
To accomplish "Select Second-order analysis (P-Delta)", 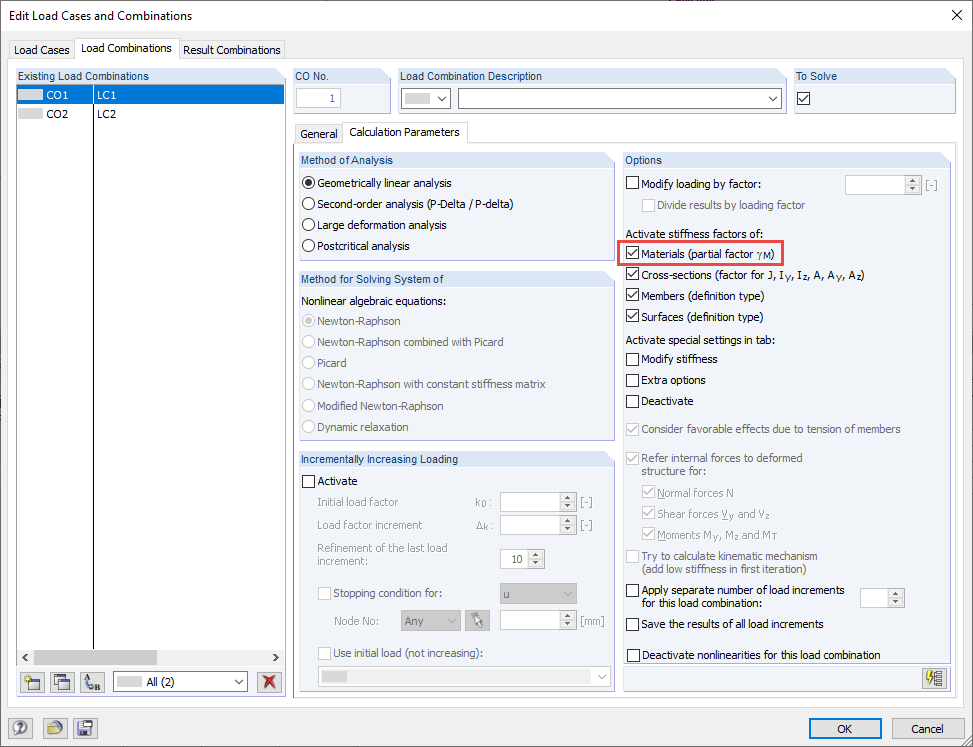I will click(308, 204).
